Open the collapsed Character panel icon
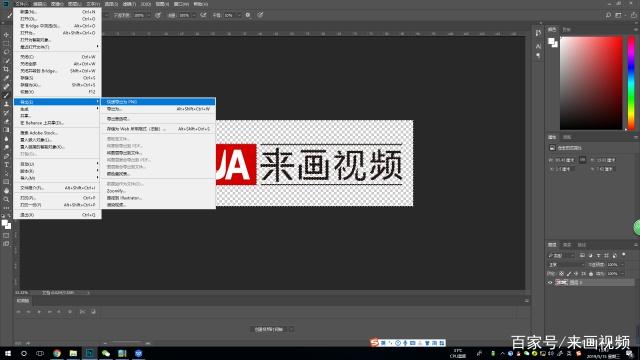The width and height of the screenshot is (640, 360). tap(538, 46)
